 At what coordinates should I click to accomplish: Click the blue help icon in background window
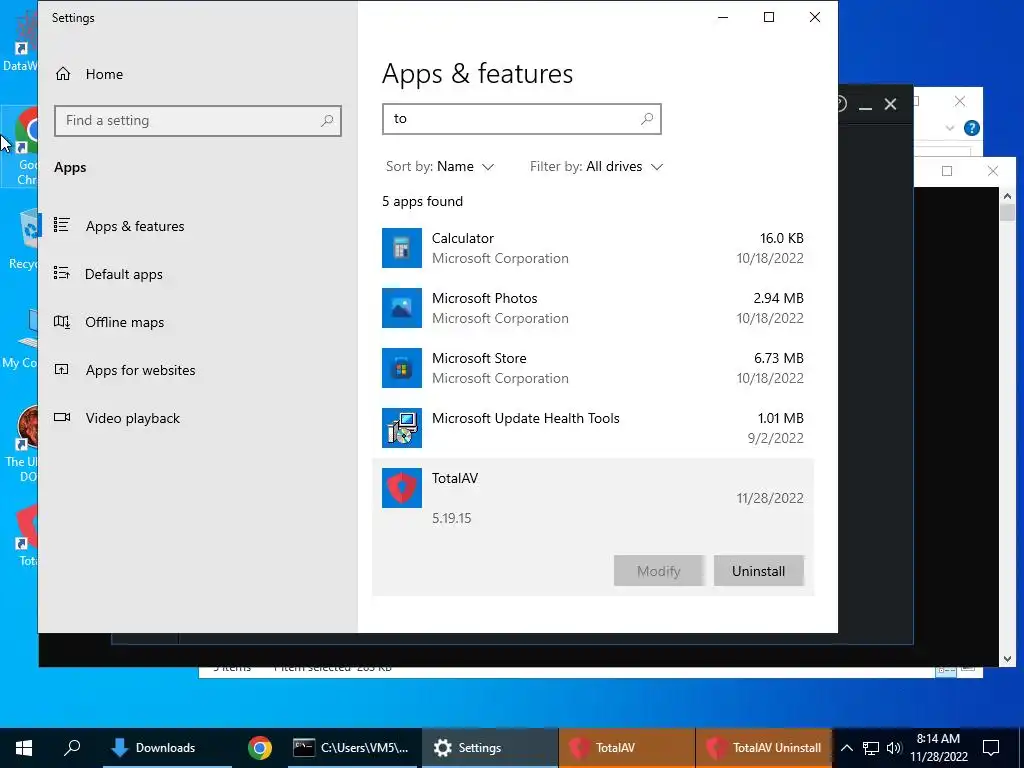click(x=972, y=129)
